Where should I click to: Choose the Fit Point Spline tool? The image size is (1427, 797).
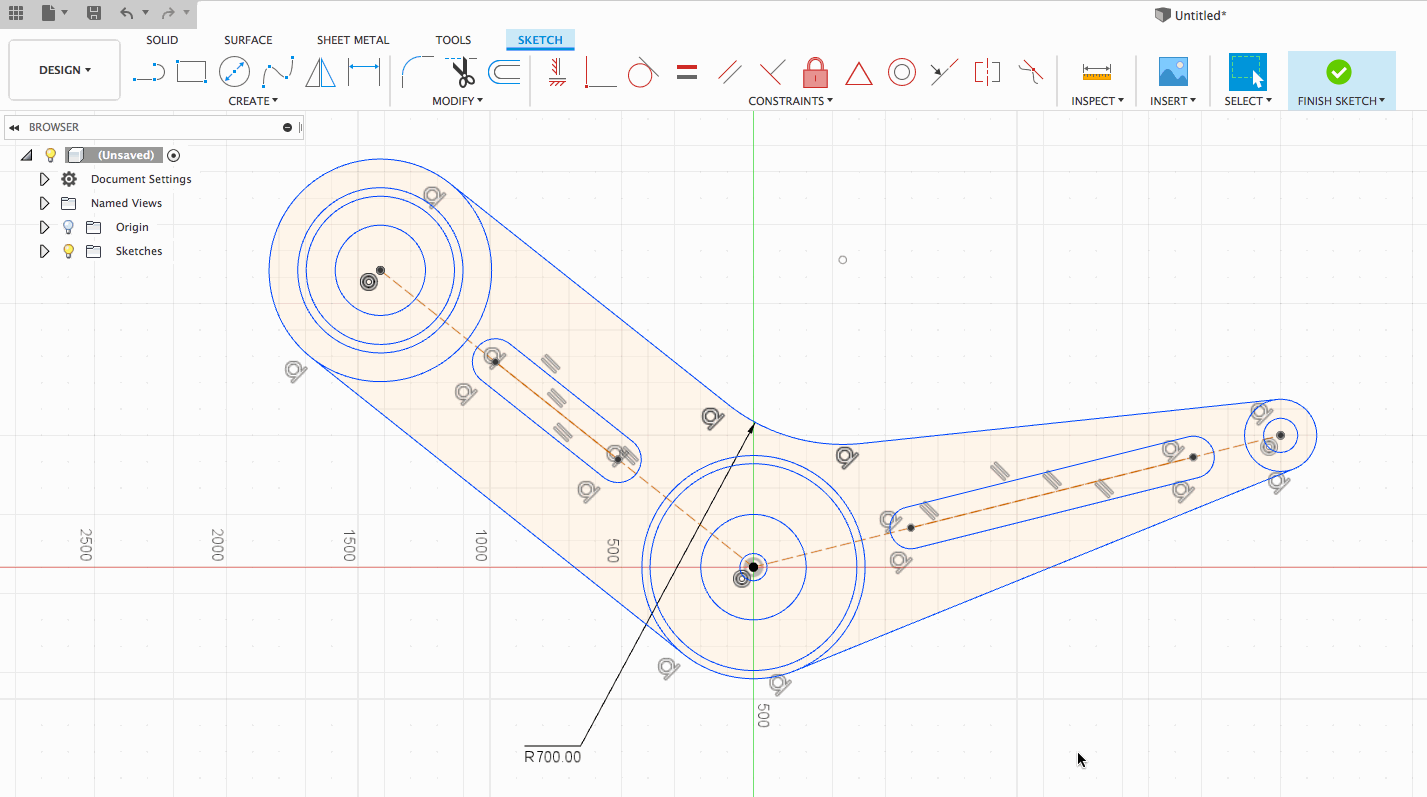(x=277, y=72)
